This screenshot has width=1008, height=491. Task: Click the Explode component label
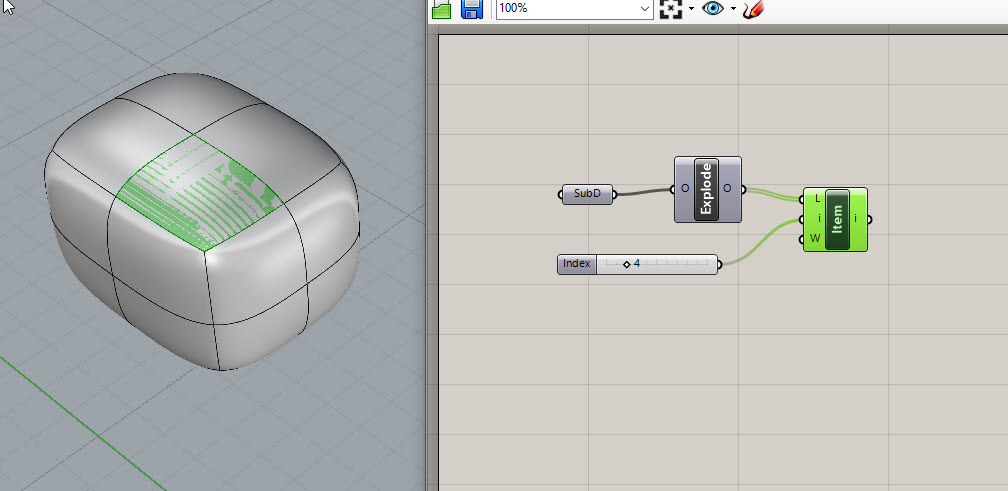click(706, 190)
